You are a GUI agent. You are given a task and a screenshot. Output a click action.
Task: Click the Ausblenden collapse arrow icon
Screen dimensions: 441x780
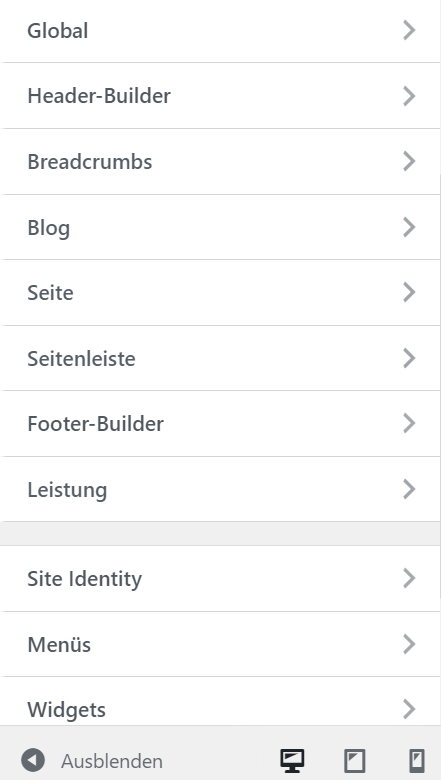point(33,761)
